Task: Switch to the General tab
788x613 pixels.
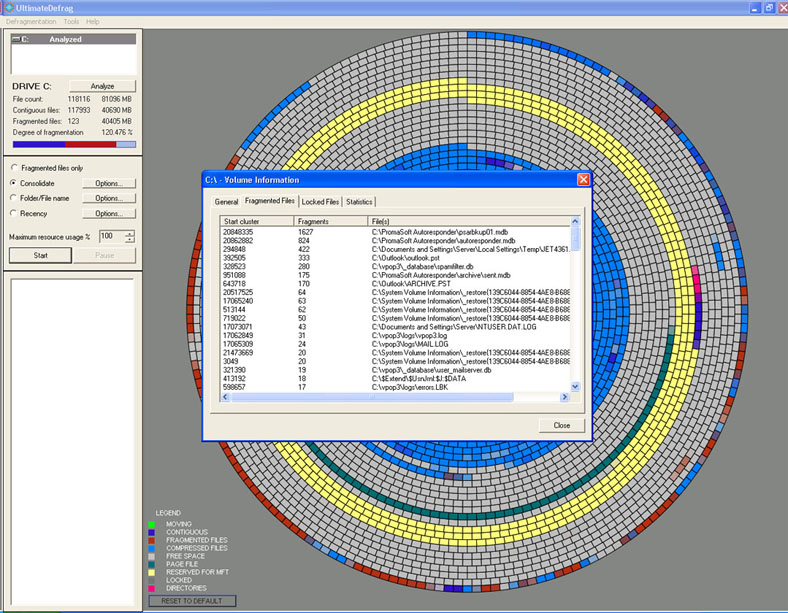Action: point(226,202)
